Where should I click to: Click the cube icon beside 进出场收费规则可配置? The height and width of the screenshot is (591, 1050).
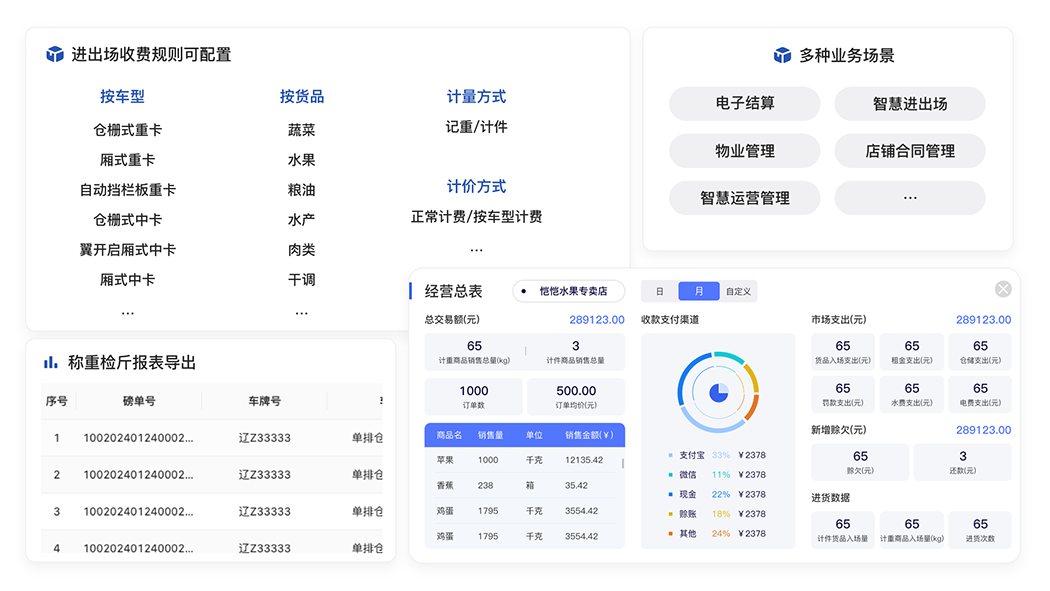pos(55,55)
